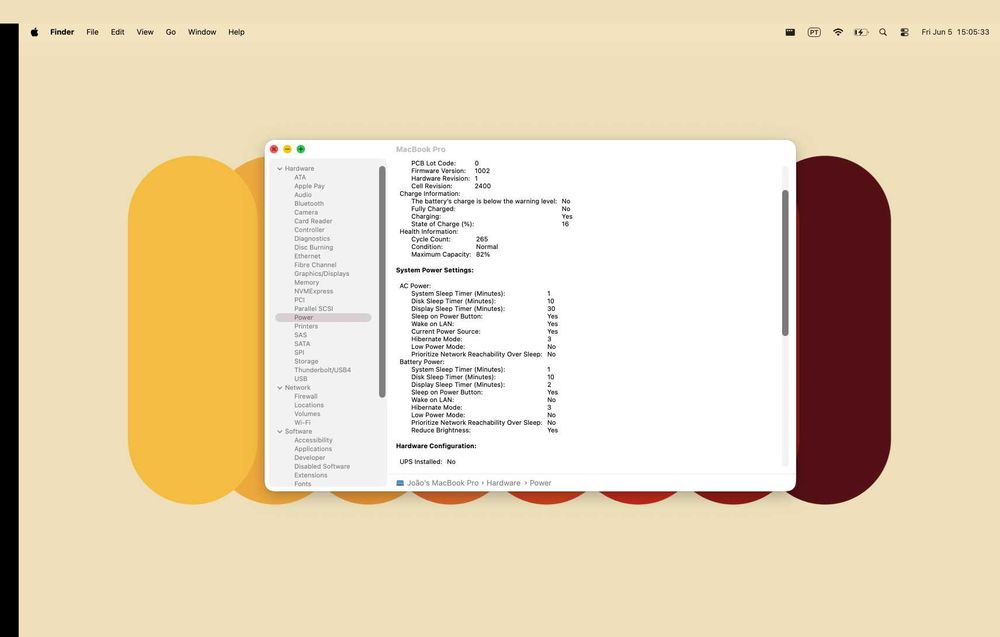
Task: Select ATA in the sidebar
Action: (300, 177)
